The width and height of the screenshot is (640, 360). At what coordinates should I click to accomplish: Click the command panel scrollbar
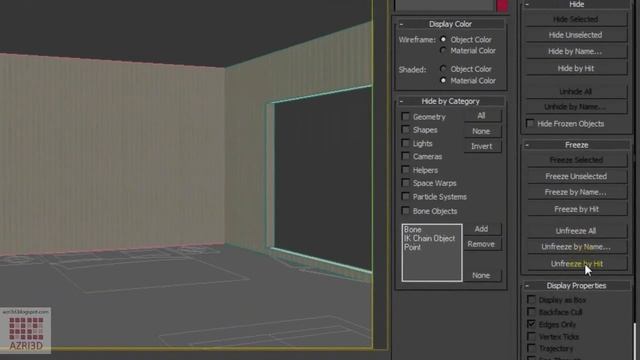click(x=634, y=341)
